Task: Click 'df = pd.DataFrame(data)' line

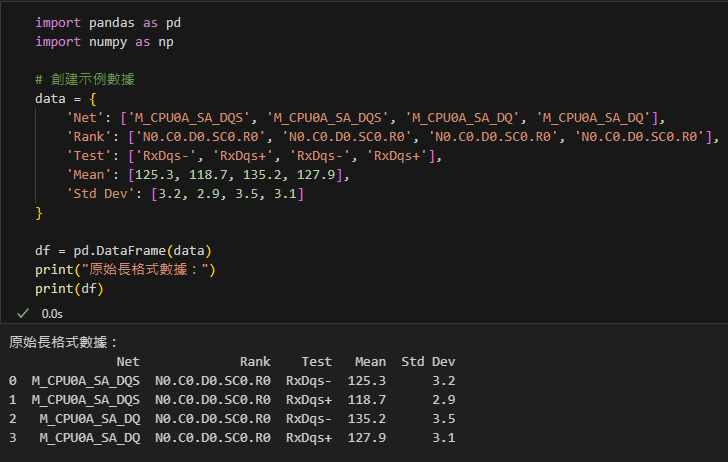Action: (x=124, y=251)
